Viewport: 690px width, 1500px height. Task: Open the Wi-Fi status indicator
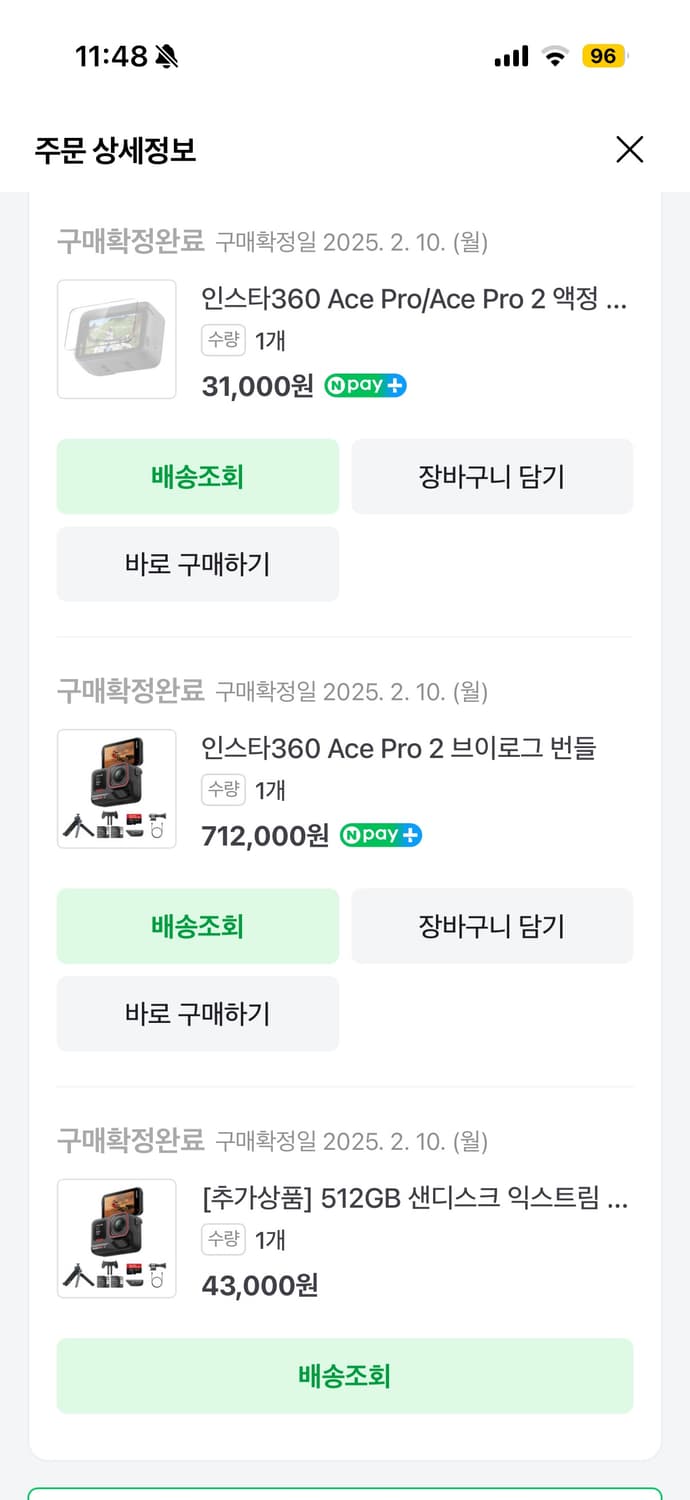(x=557, y=57)
